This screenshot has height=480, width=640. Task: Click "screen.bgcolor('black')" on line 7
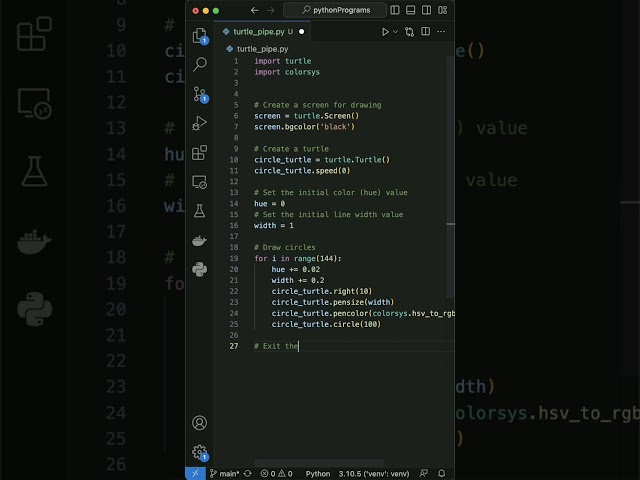304,127
